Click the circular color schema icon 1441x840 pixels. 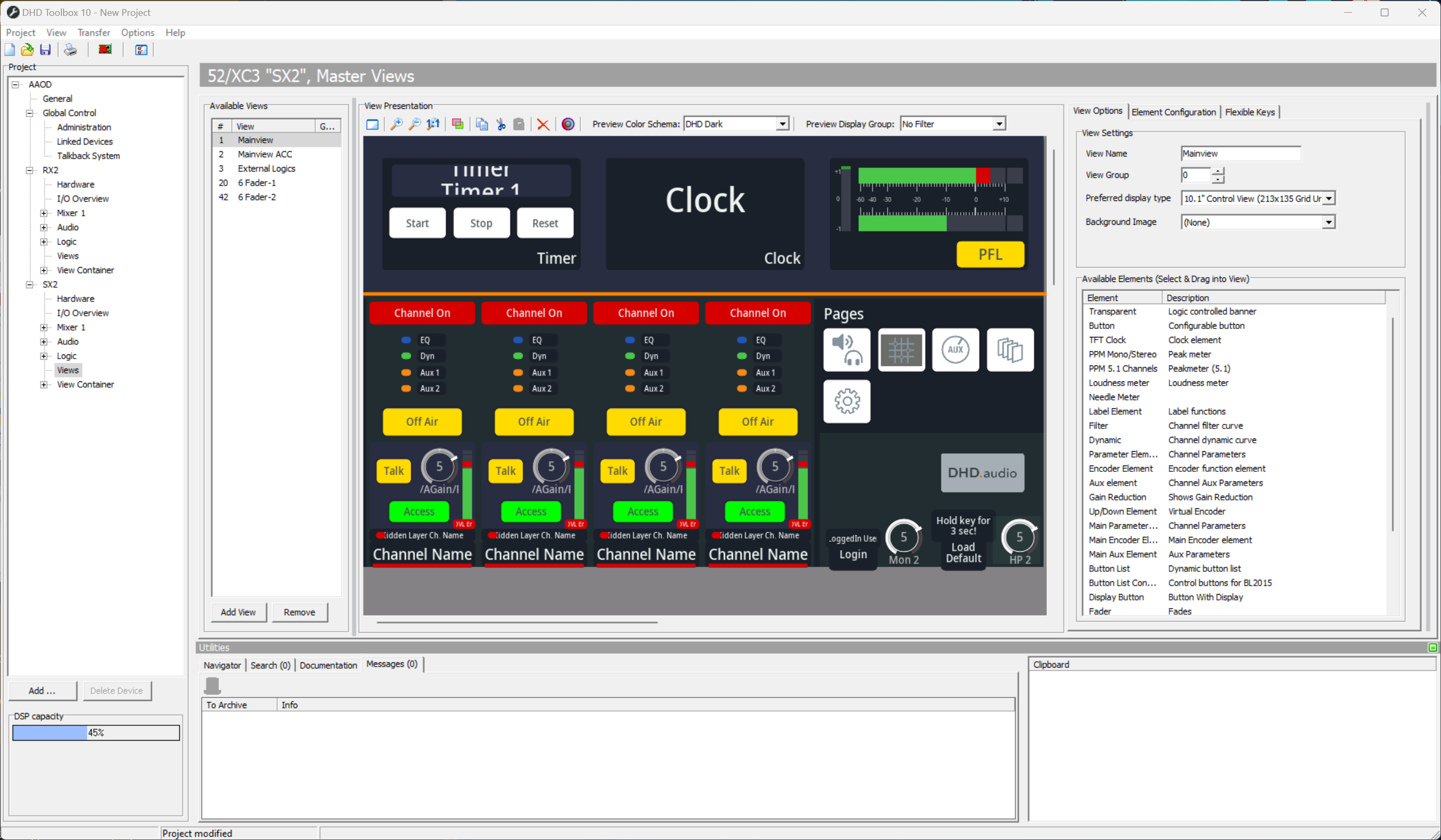567,124
